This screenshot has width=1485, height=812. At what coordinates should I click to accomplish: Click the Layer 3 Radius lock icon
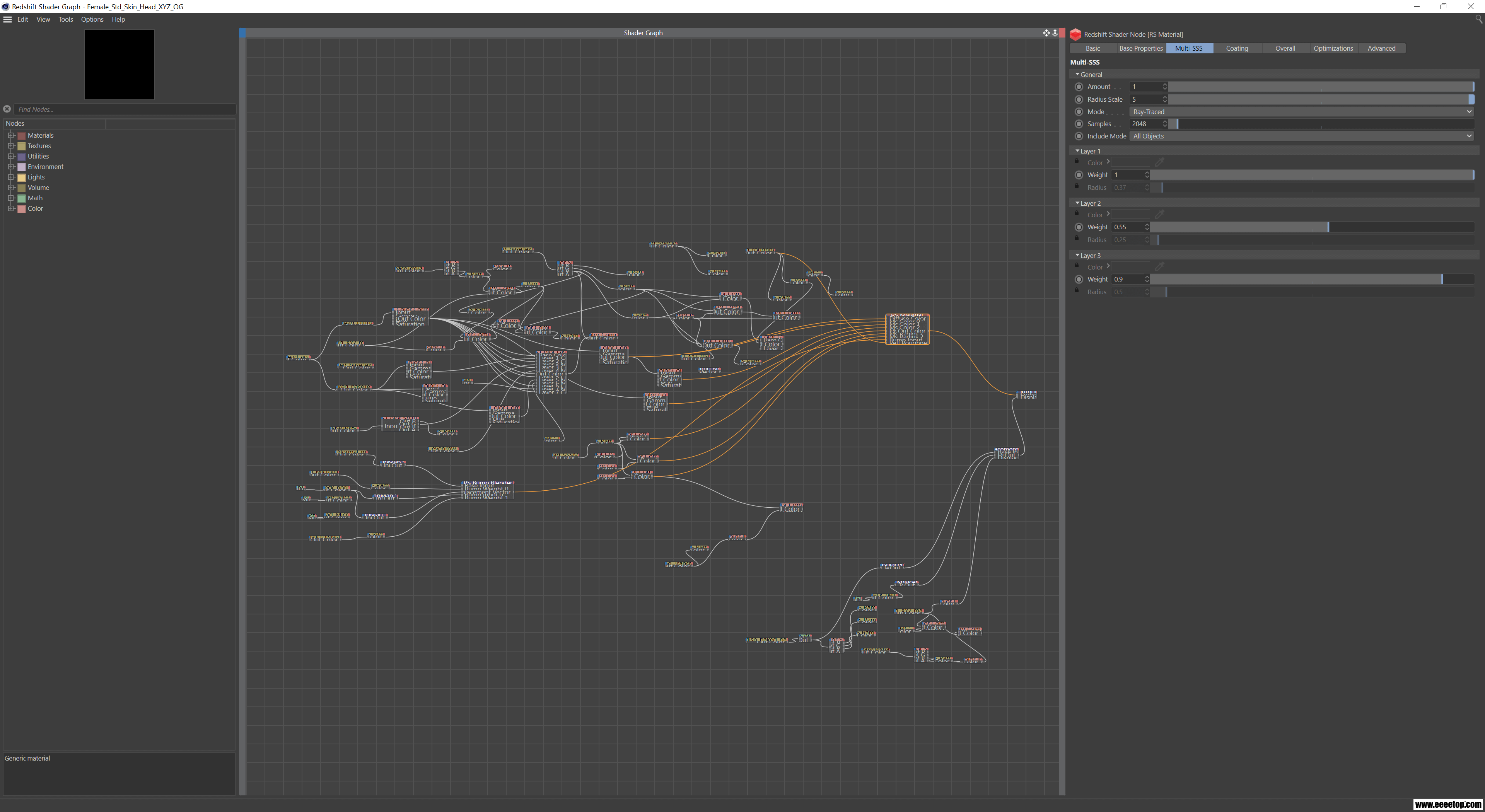(1076, 290)
